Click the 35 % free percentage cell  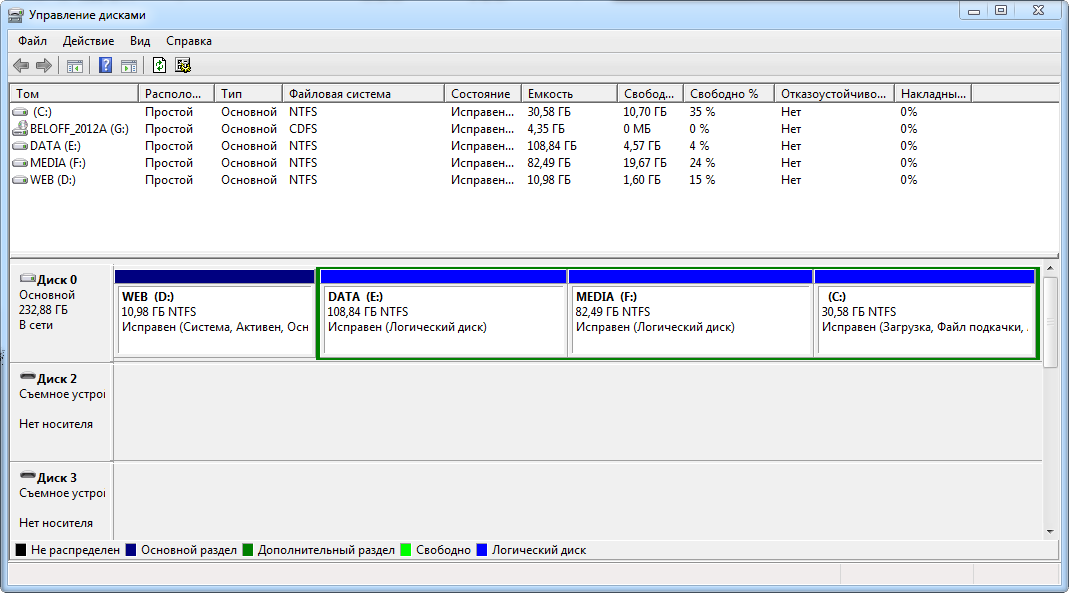pos(702,112)
